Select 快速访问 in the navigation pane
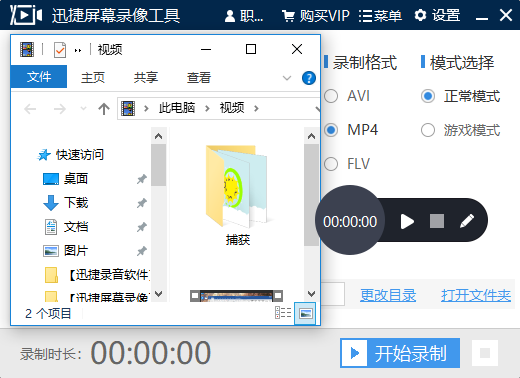520x378 pixels. [70, 155]
